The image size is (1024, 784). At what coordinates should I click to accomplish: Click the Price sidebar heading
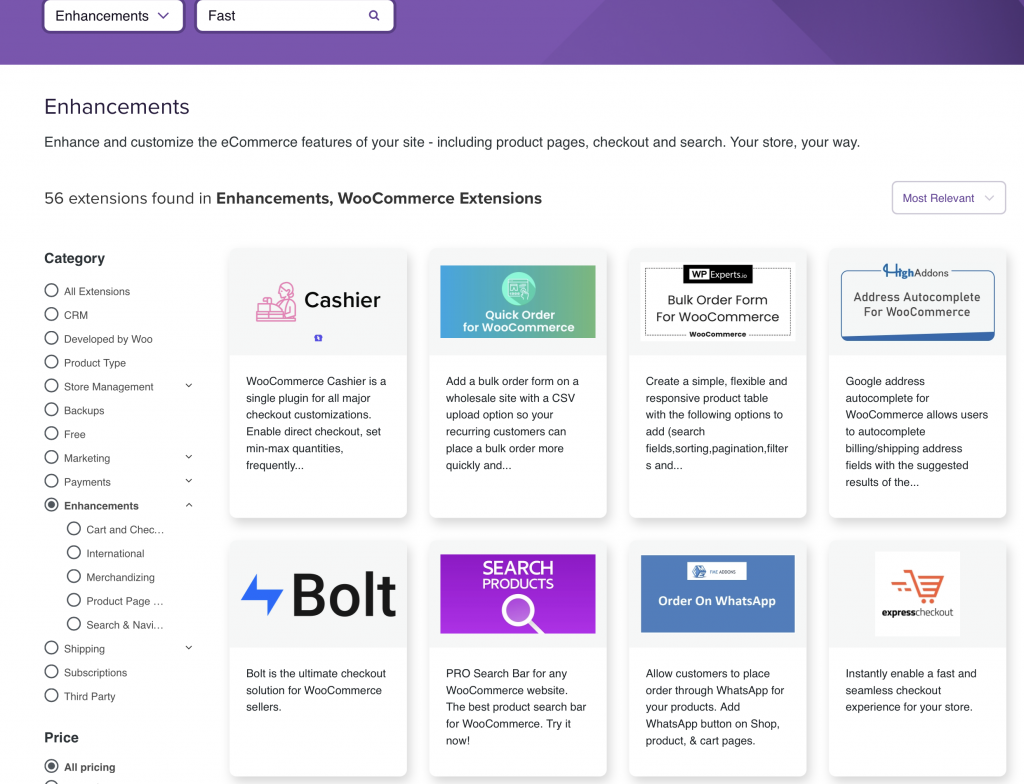click(61, 737)
